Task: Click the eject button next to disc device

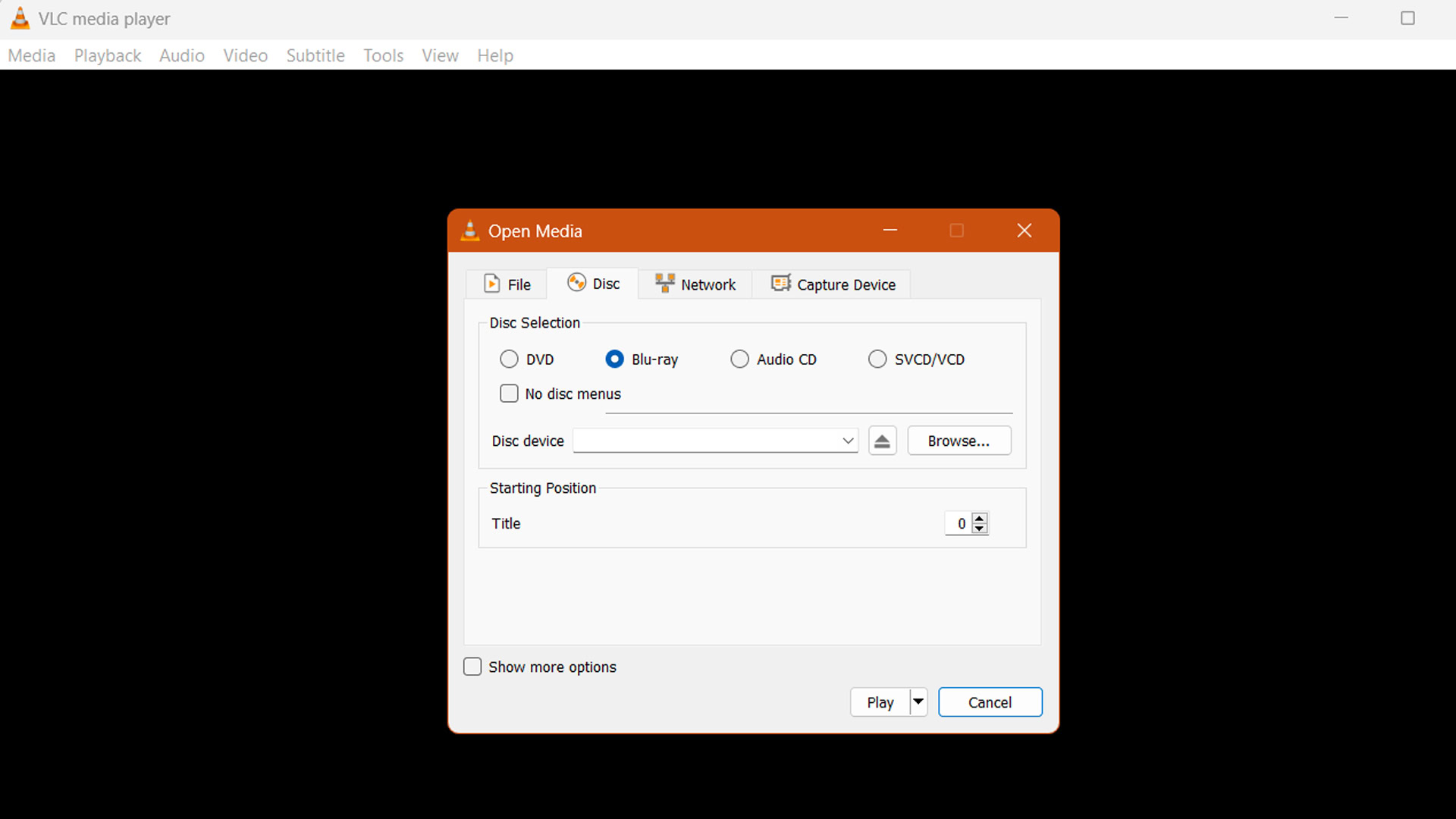Action: click(x=882, y=441)
